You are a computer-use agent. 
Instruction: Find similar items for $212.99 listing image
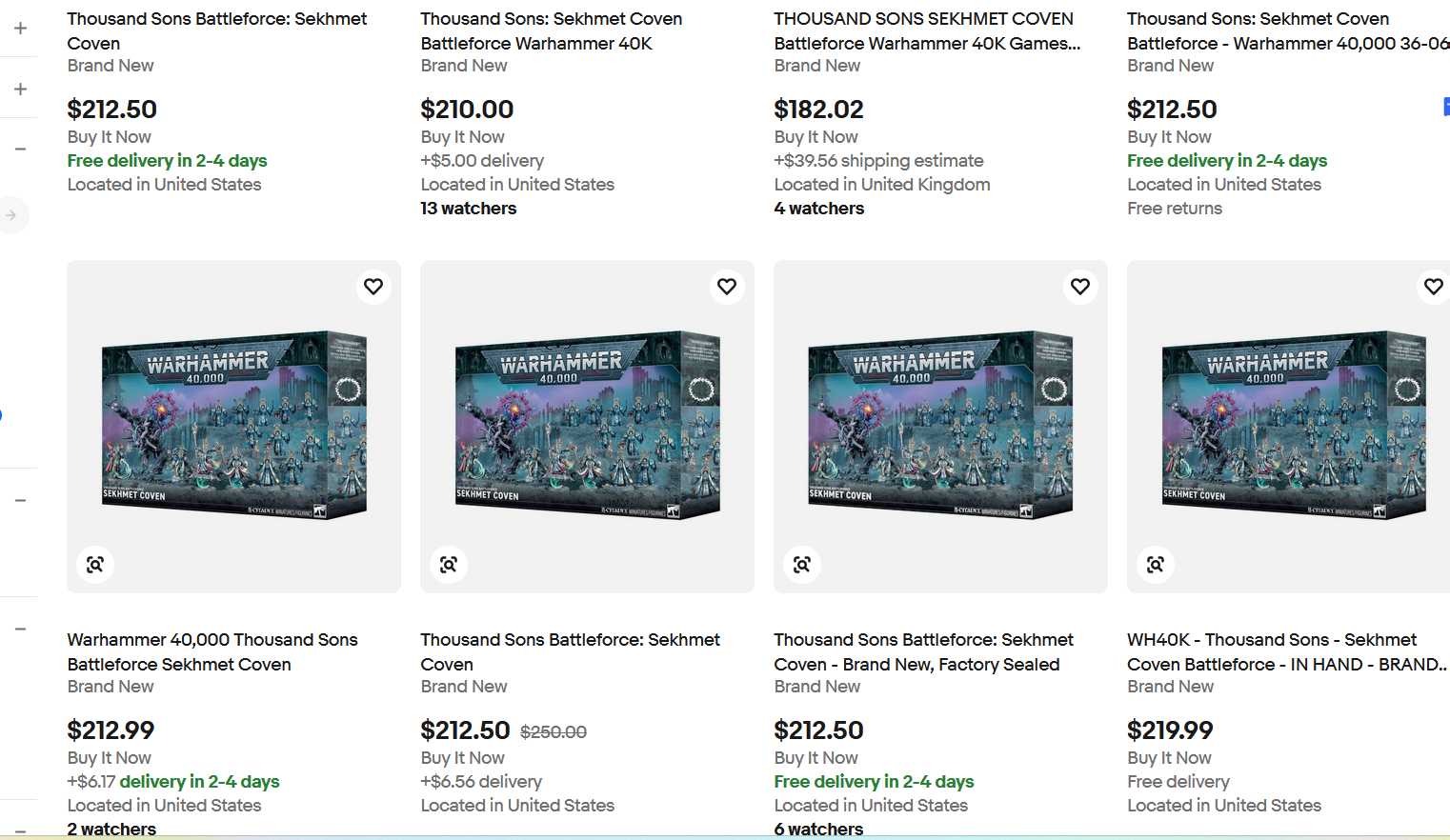(95, 565)
